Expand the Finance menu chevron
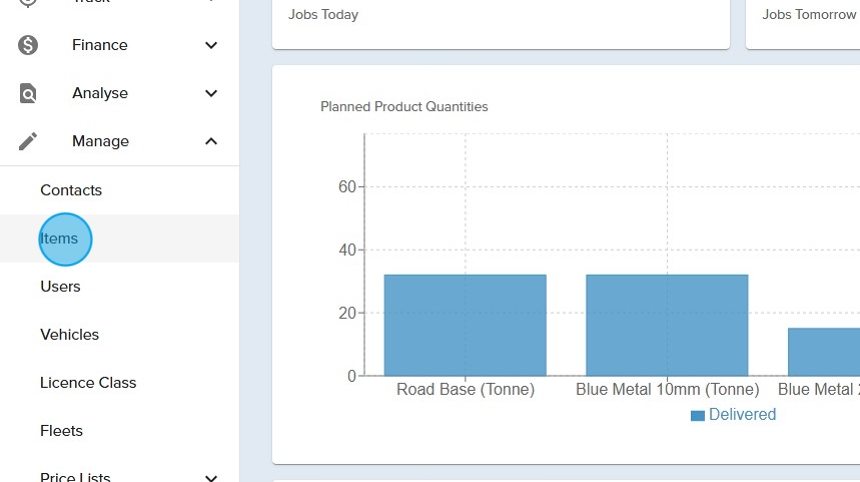Image resolution: width=860 pixels, height=482 pixels. (x=211, y=45)
